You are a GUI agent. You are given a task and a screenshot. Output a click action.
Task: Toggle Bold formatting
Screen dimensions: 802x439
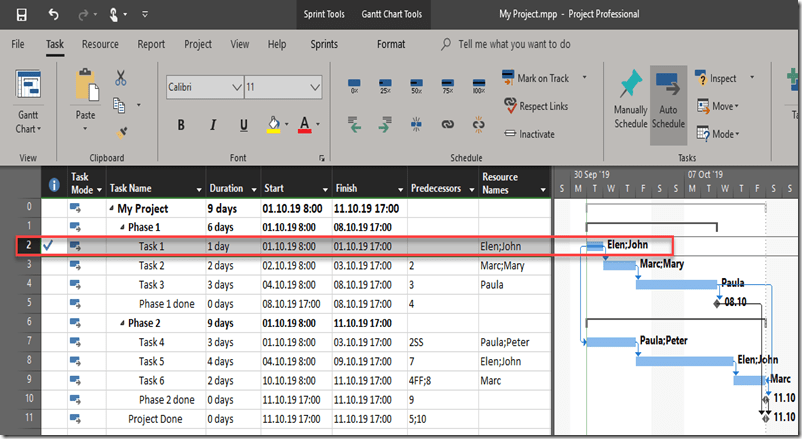click(181, 125)
